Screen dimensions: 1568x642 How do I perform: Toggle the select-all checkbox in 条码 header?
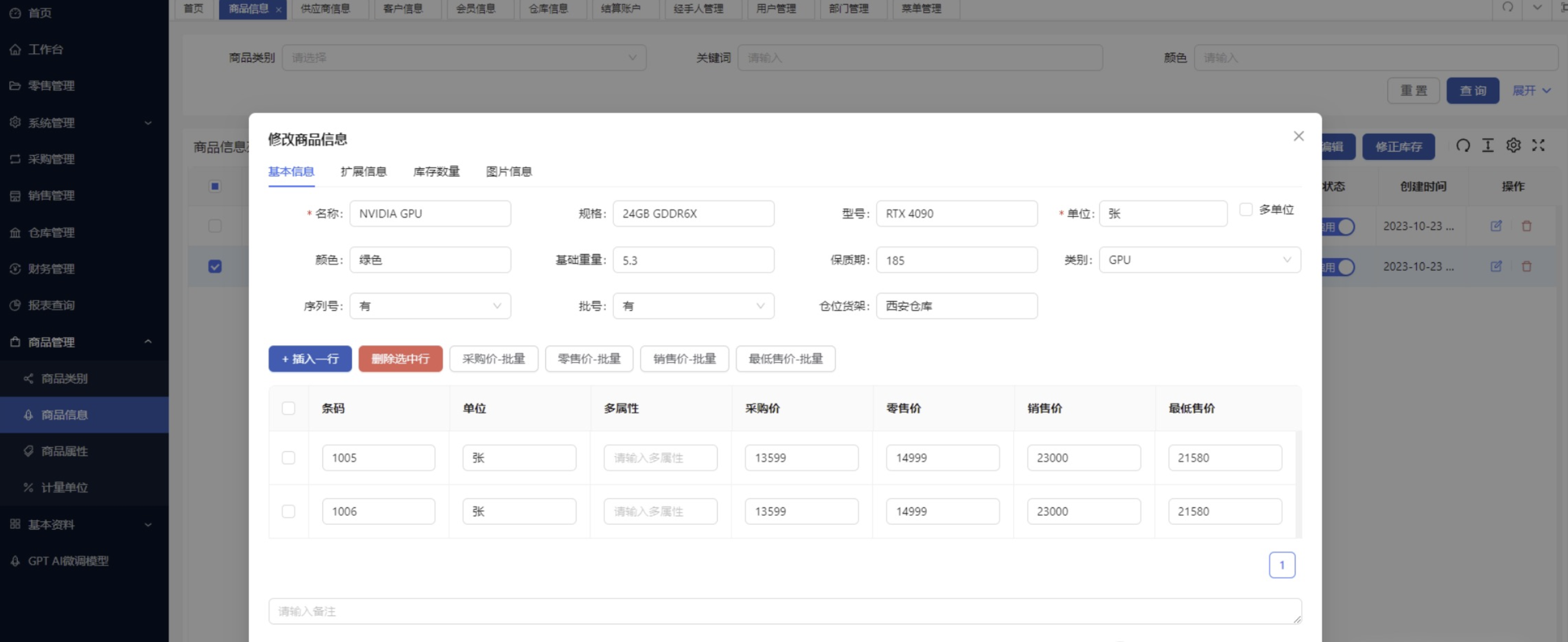(289, 408)
